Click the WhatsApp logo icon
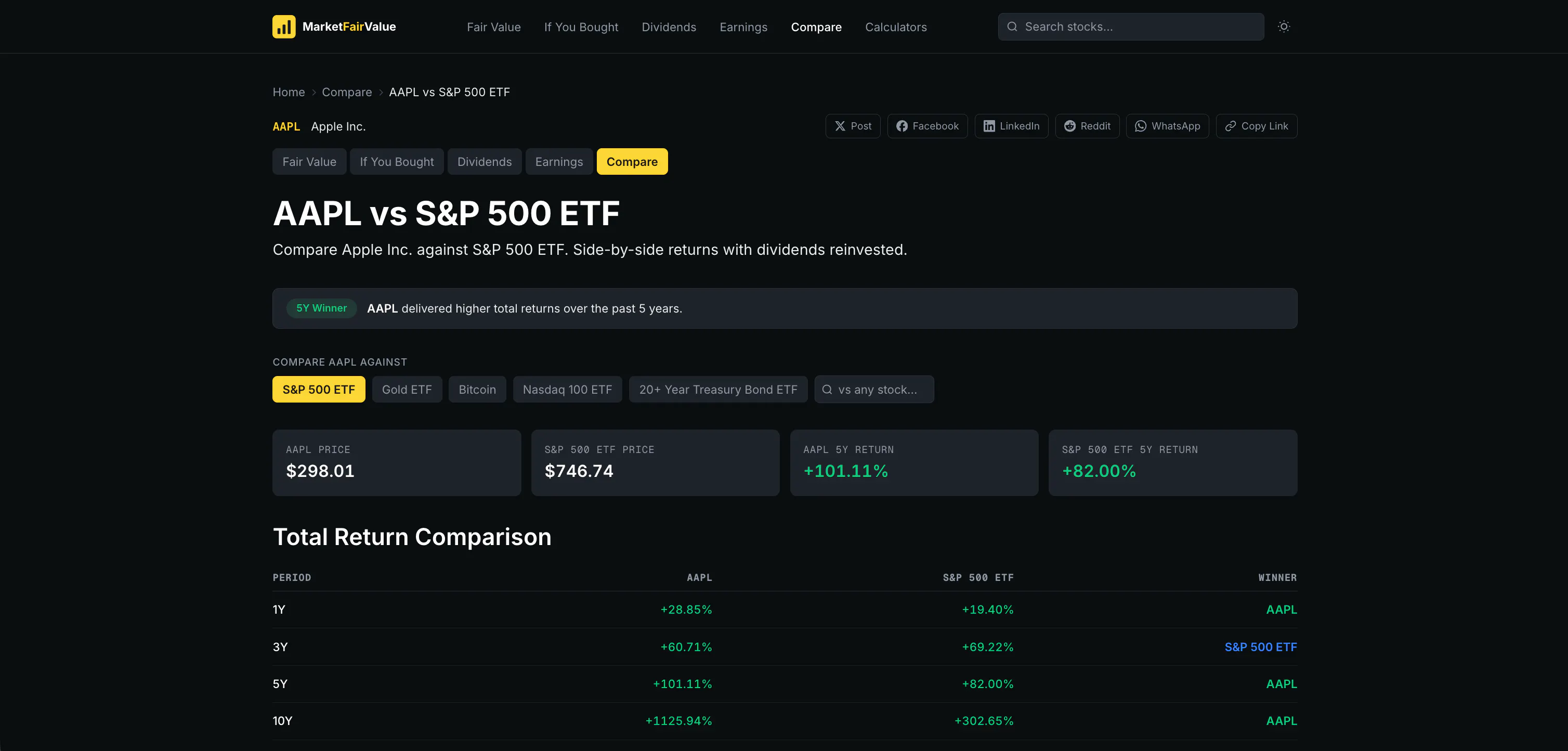 pyautogui.click(x=1141, y=126)
